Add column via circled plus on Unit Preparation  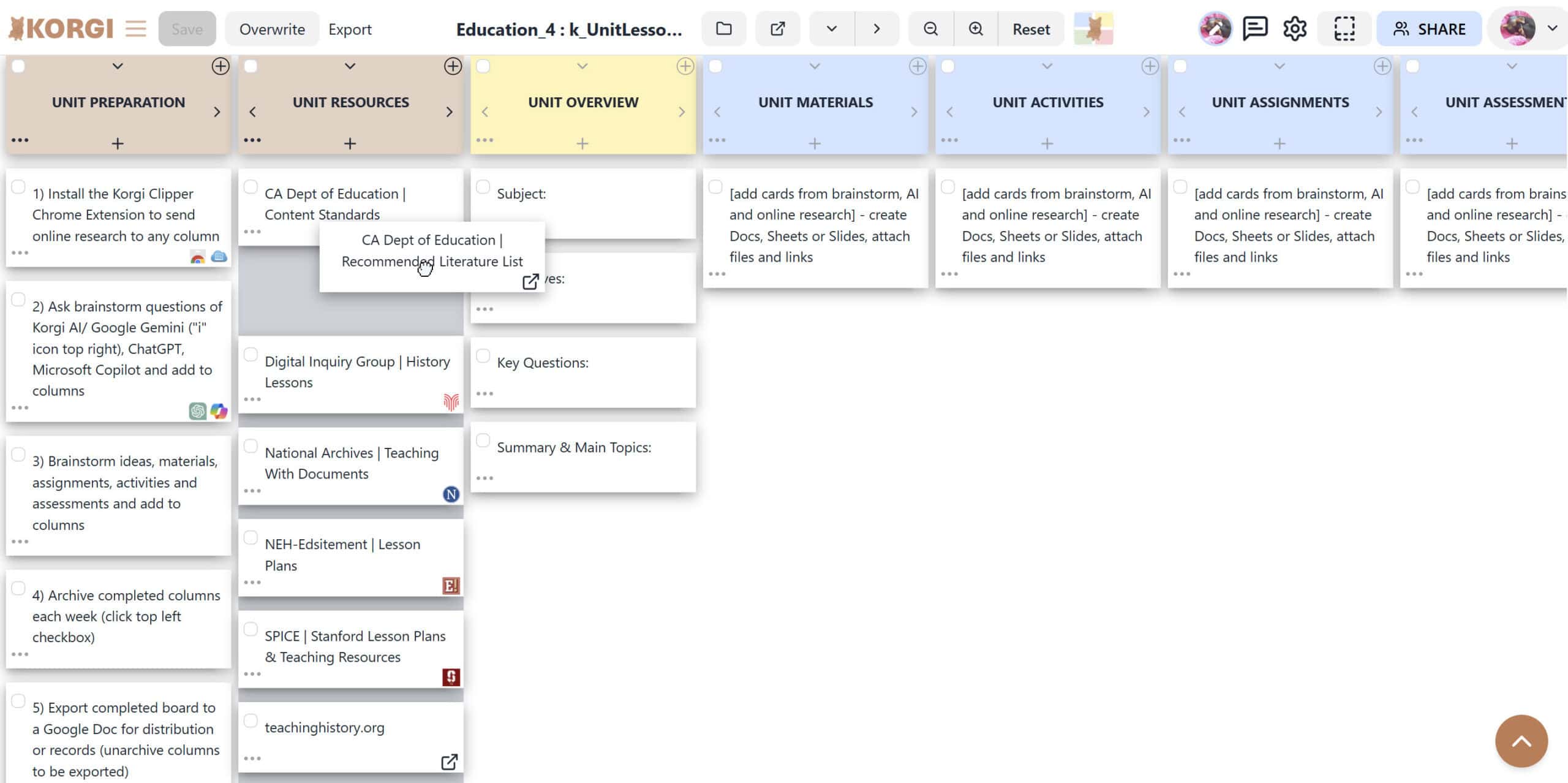click(x=220, y=66)
